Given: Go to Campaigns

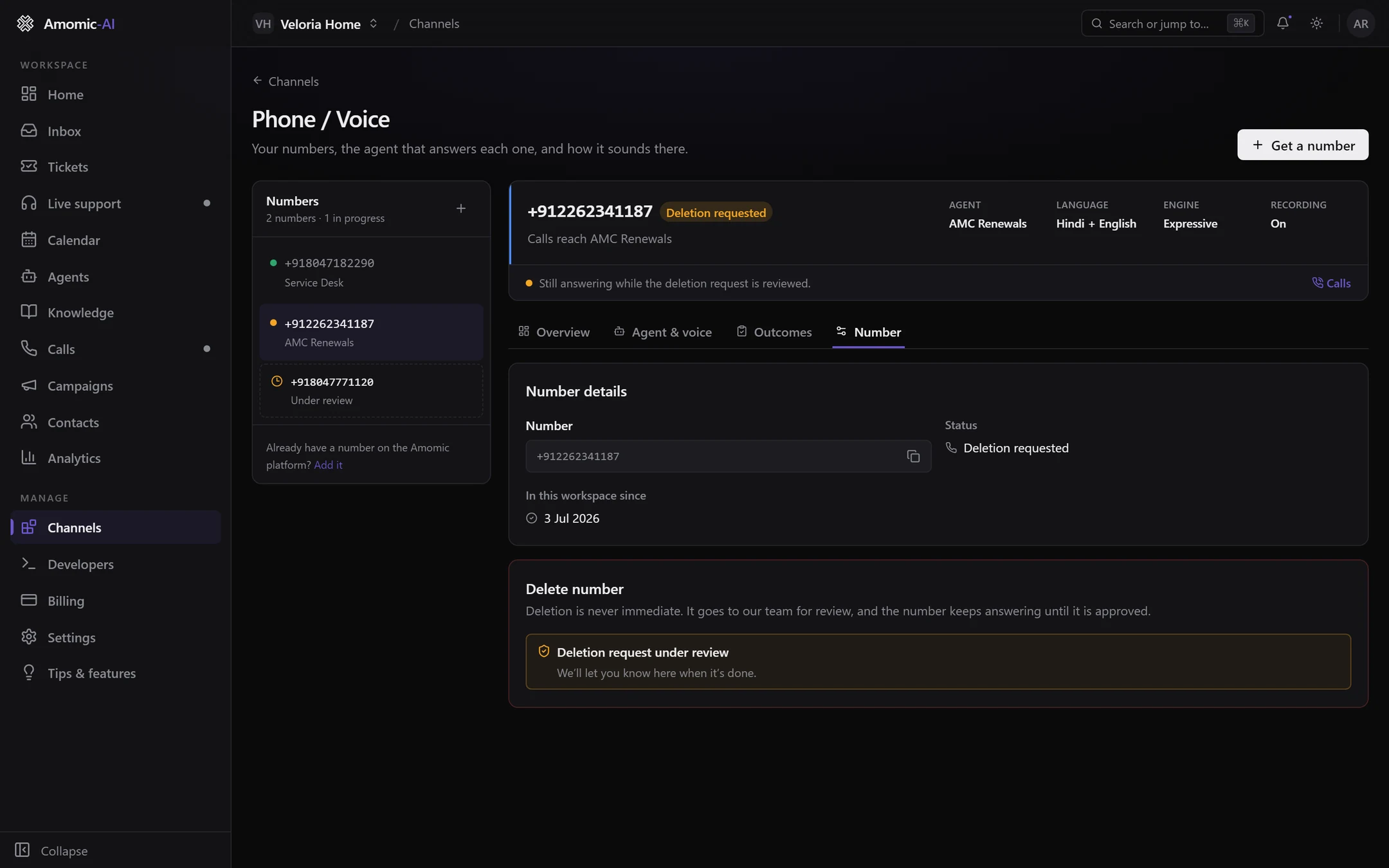Looking at the screenshot, I should click(116, 386).
